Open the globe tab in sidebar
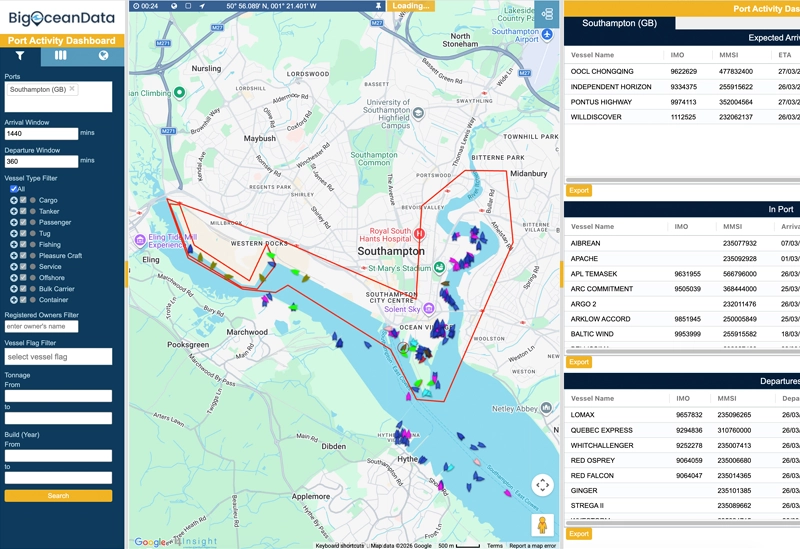The width and height of the screenshot is (800, 549). point(103,56)
